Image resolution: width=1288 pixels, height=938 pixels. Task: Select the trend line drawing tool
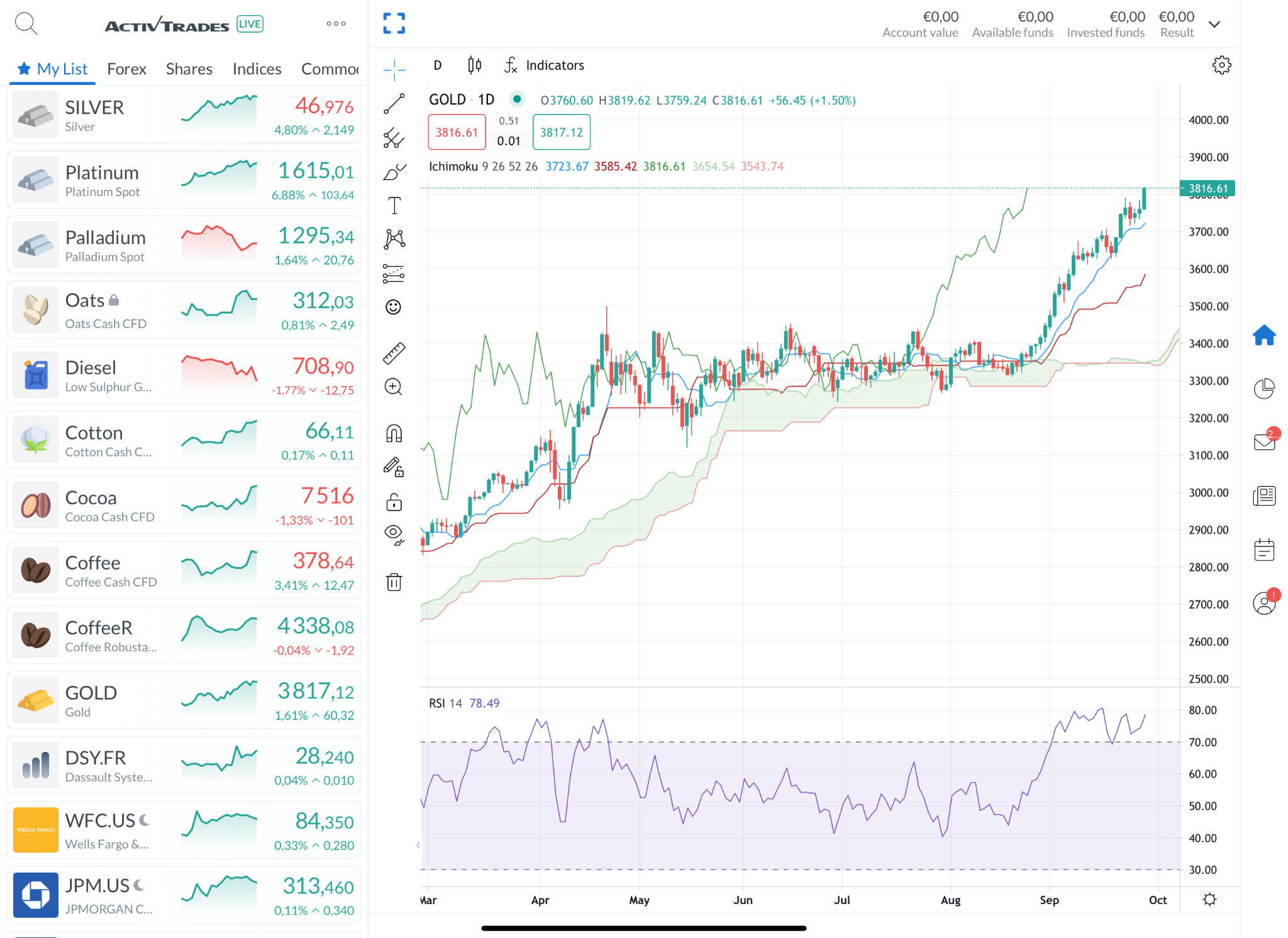[394, 104]
